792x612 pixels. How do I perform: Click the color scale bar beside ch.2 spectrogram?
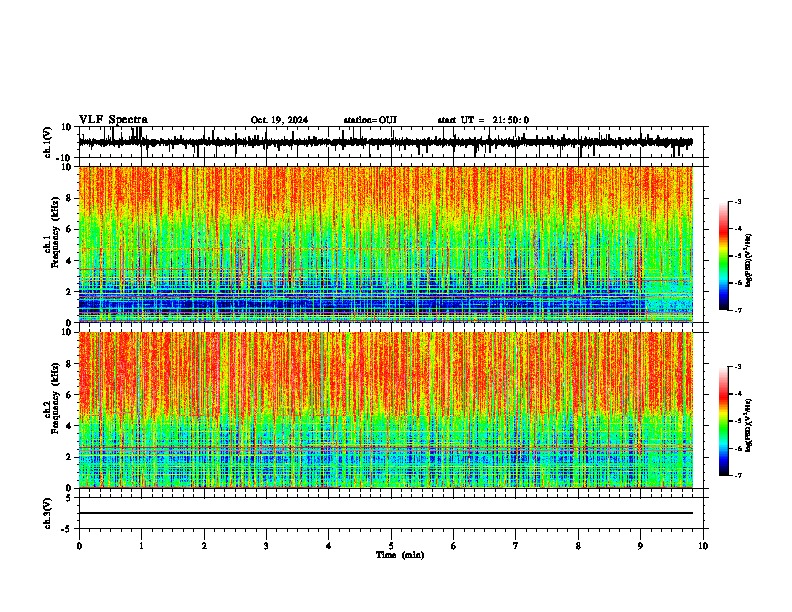pyautogui.click(x=724, y=421)
